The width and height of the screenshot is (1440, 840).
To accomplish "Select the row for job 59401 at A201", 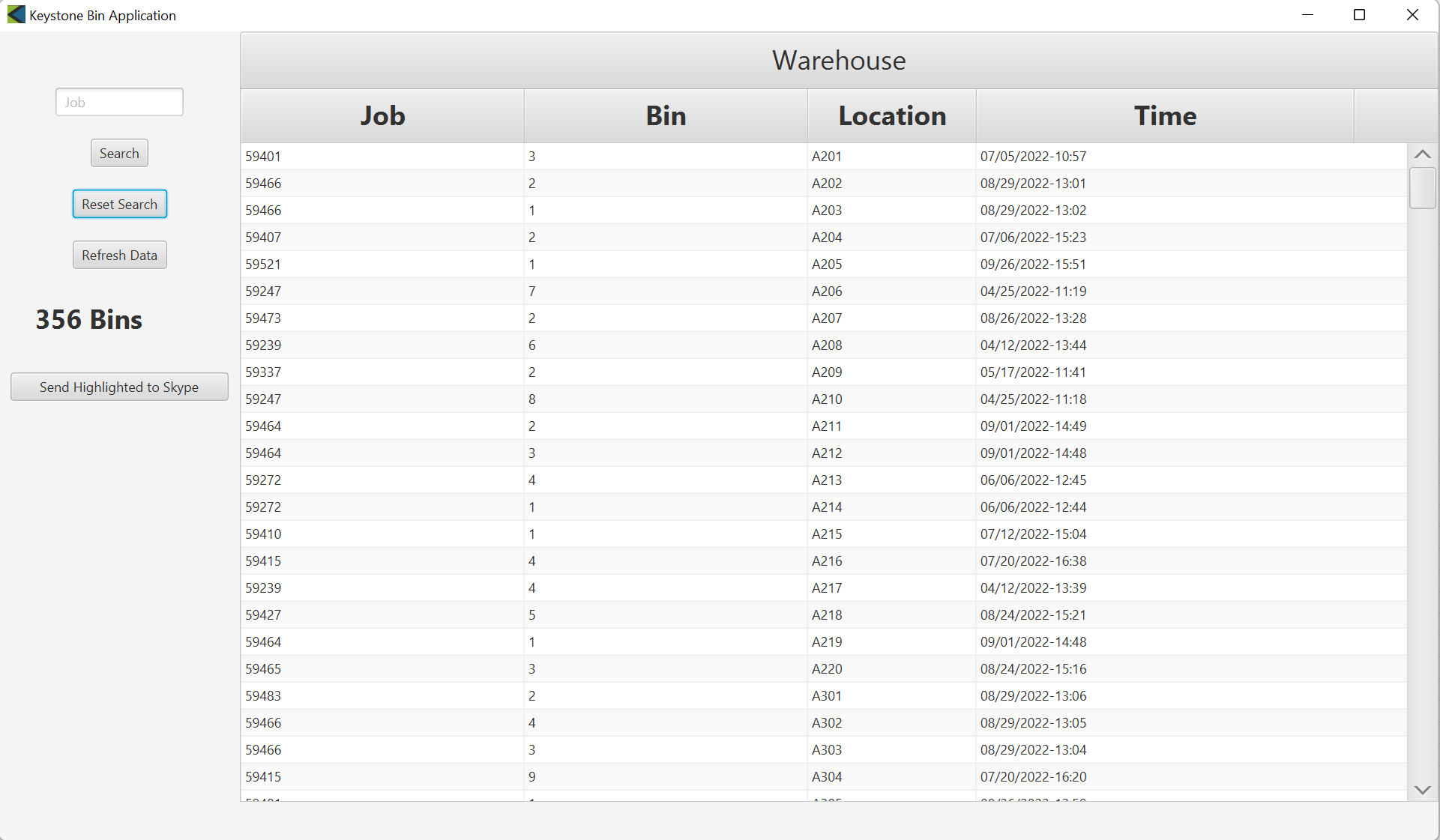I will point(600,156).
